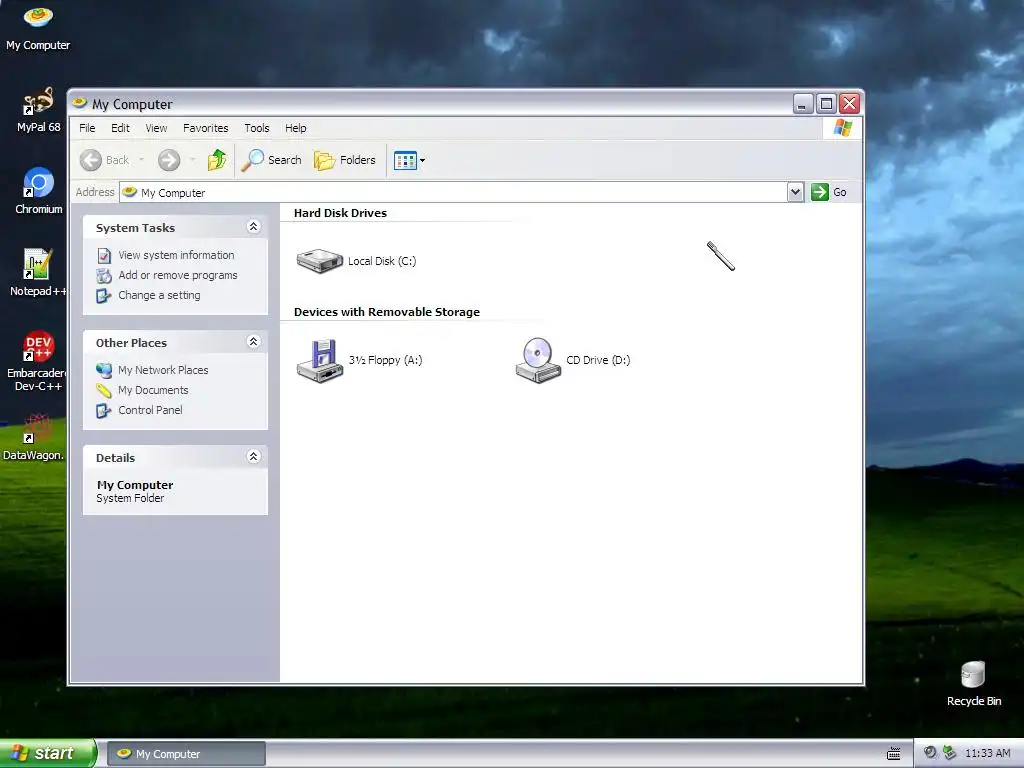Click the Control Panel icon in sidebar

pyautogui.click(x=104, y=411)
